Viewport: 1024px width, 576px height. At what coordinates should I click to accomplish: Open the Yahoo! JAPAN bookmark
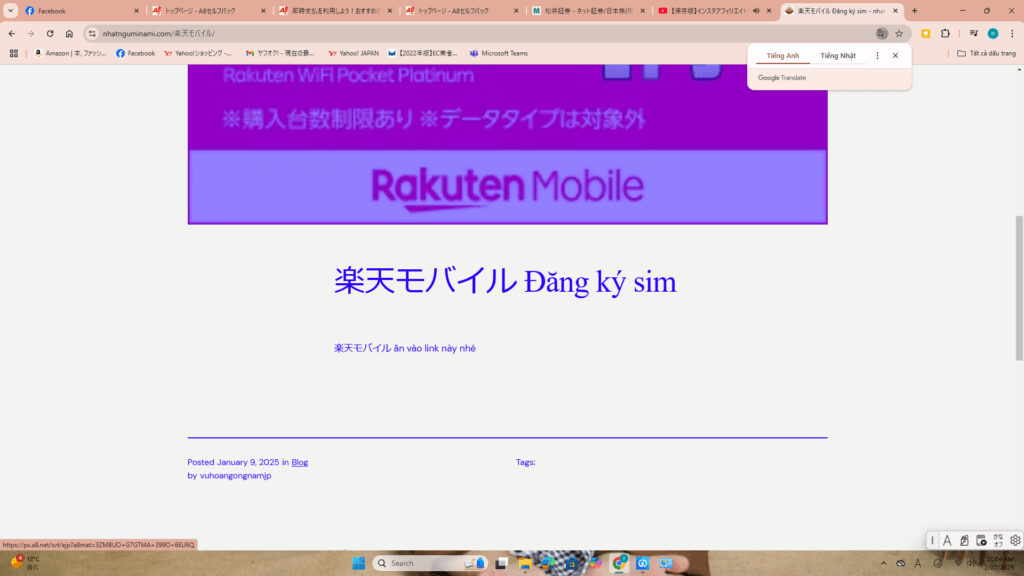point(353,54)
